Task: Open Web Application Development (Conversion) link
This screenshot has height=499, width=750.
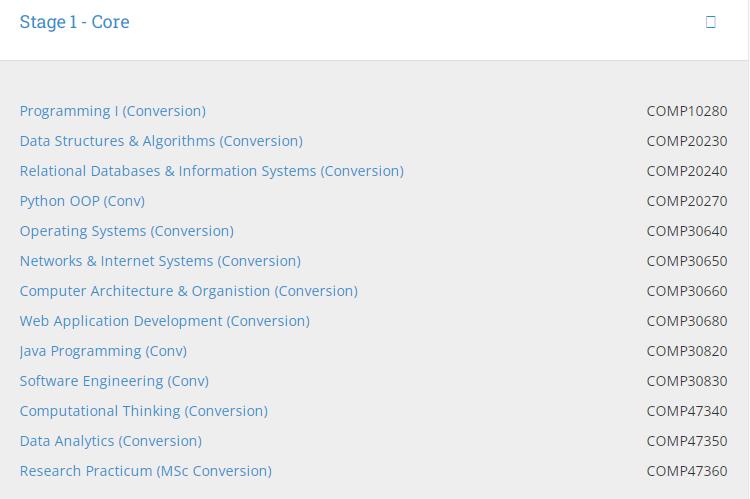Action: (x=165, y=321)
